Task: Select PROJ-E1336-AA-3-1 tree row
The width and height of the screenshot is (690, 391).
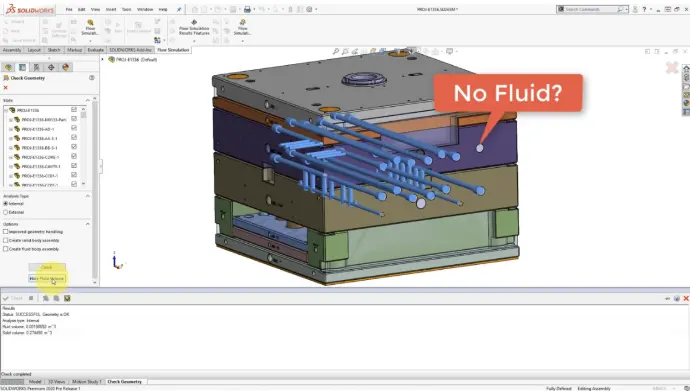Action: click(39, 139)
